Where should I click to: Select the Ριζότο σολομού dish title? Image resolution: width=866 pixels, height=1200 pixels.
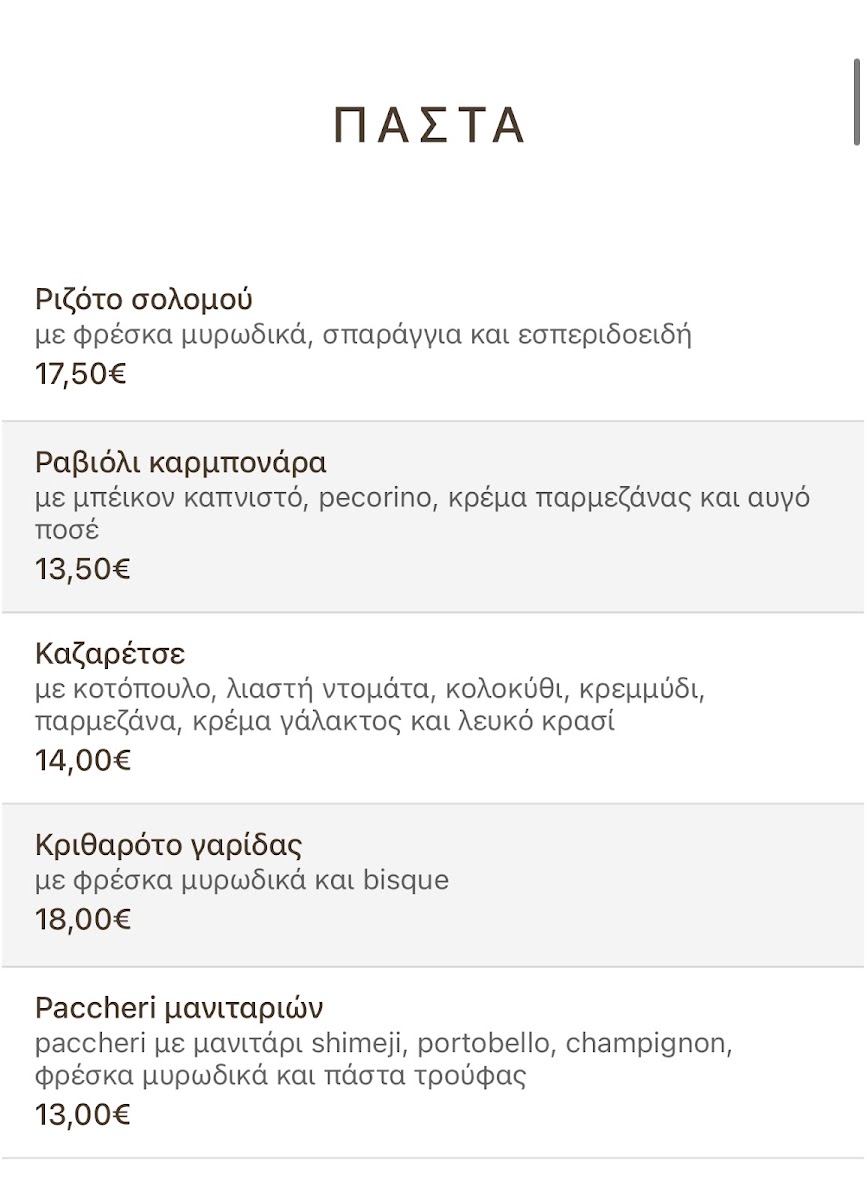point(144,299)
